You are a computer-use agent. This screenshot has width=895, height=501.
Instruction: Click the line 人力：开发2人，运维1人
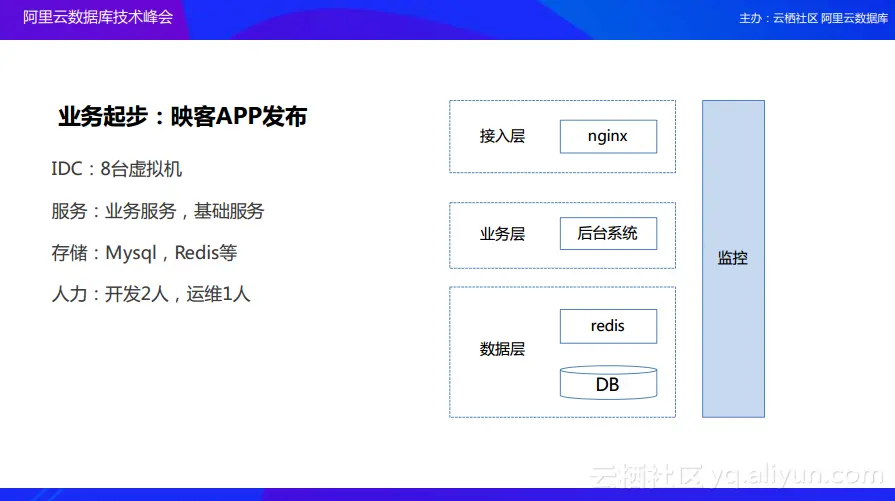click(x=151, y=294)
